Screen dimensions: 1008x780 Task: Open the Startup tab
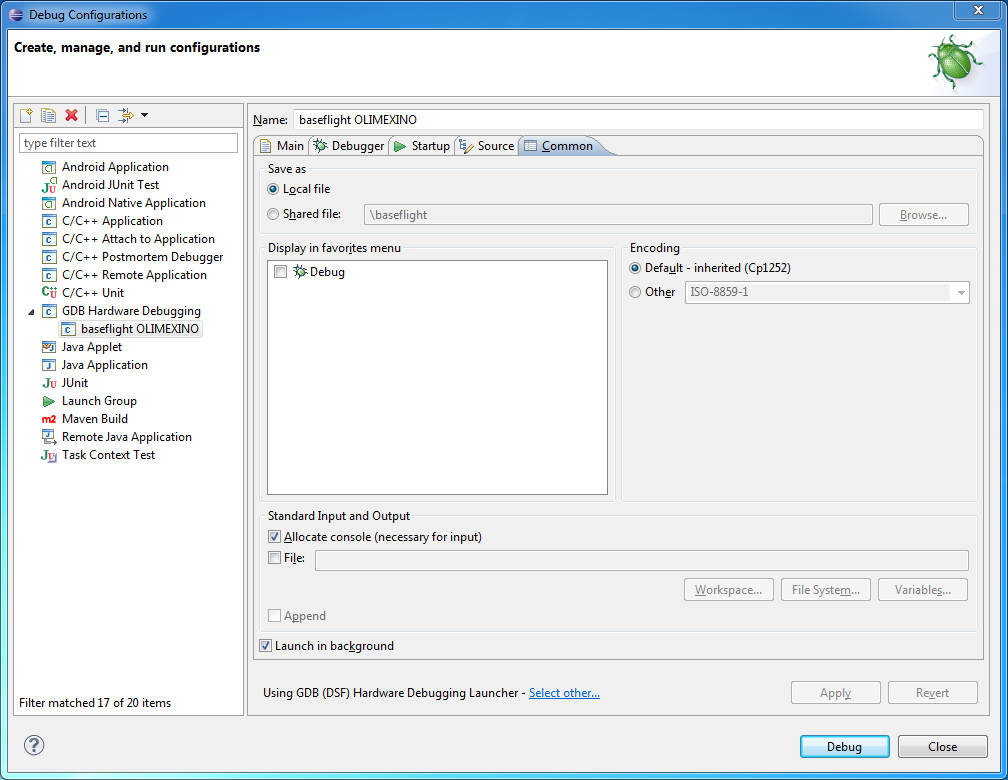[422, 146]
